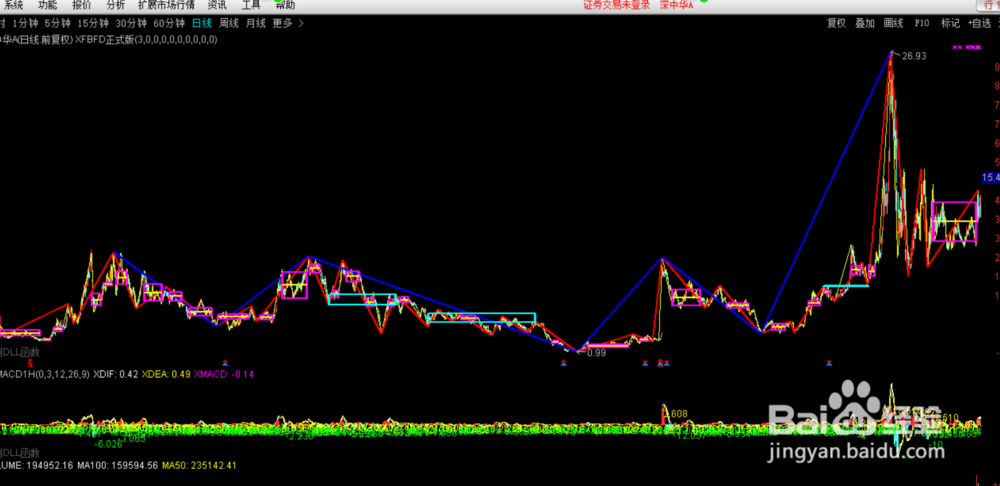
Task: Open the 报价 menu
Action: pyautogui.click(x=82, y=6)
